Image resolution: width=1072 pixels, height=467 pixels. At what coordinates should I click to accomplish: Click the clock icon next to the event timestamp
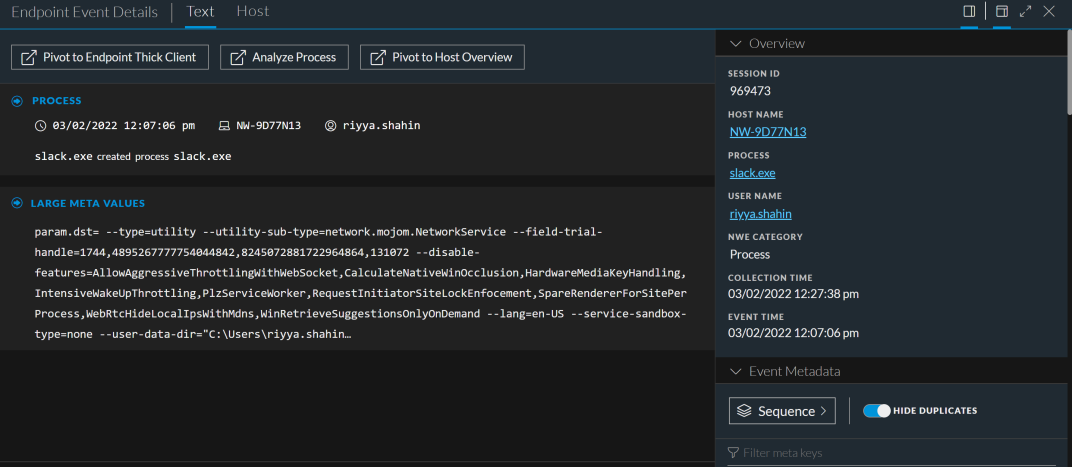40,127
